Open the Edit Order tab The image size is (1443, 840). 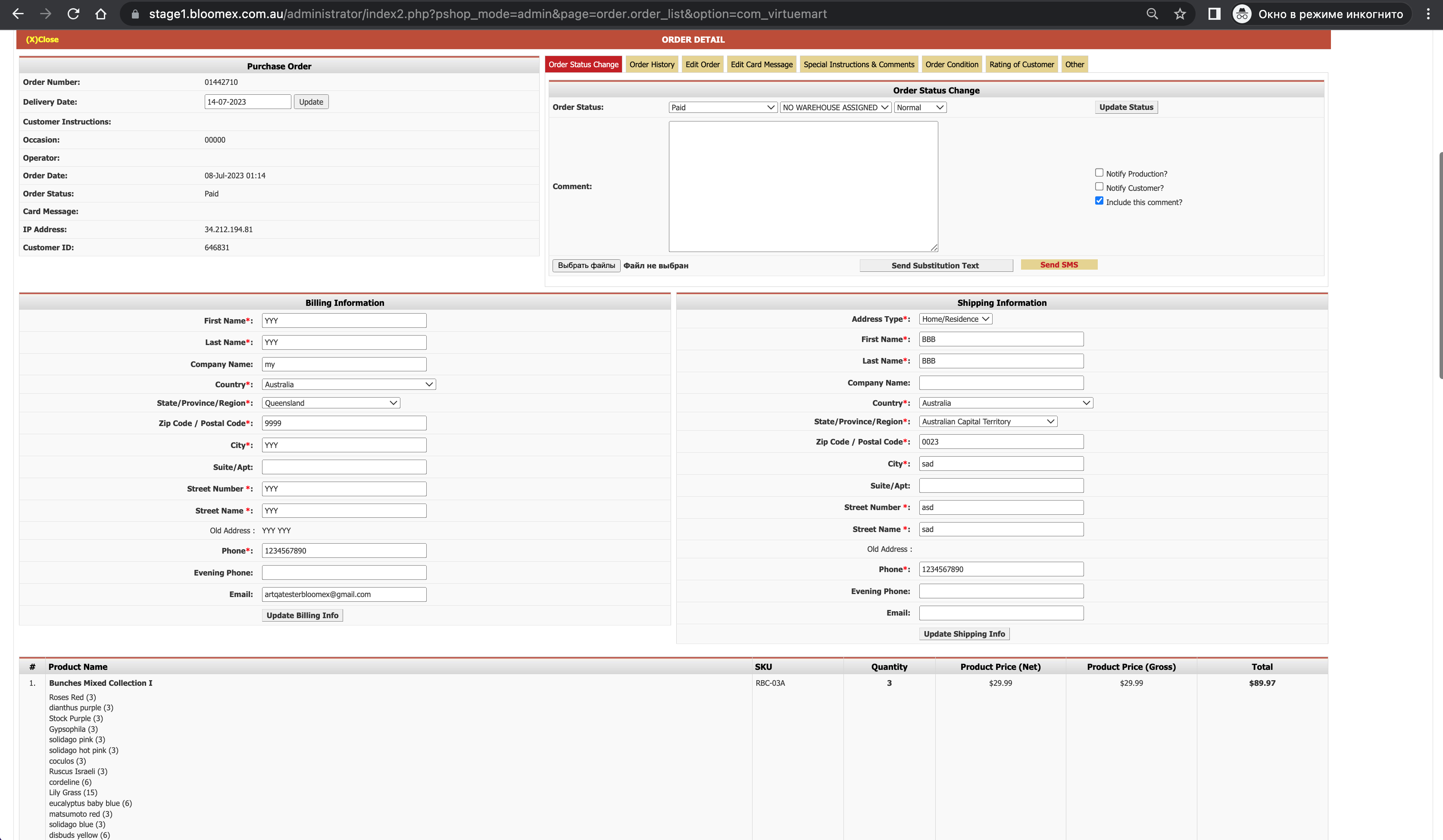tap(703, 64)
